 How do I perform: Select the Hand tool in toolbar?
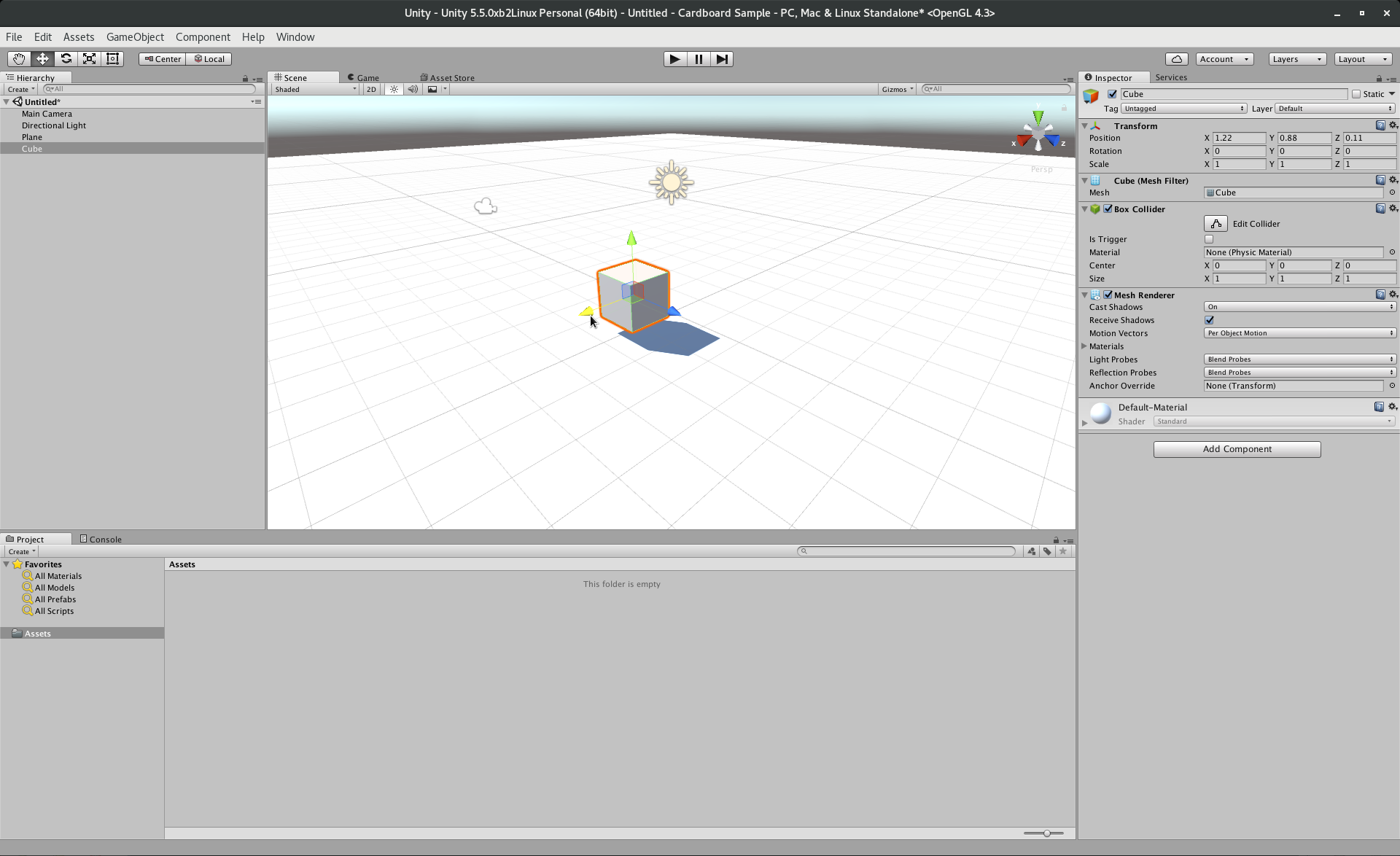pos(19,59)
